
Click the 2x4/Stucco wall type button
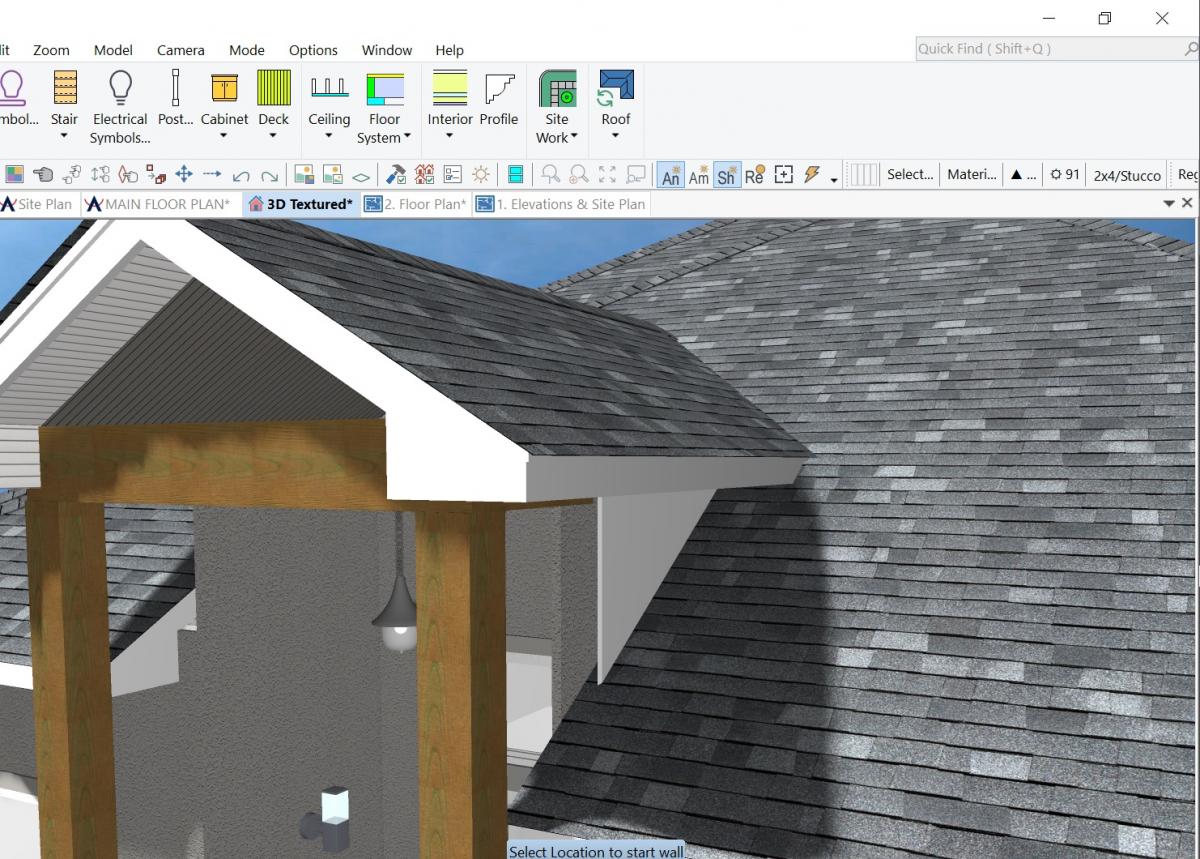pos(1126,175)
